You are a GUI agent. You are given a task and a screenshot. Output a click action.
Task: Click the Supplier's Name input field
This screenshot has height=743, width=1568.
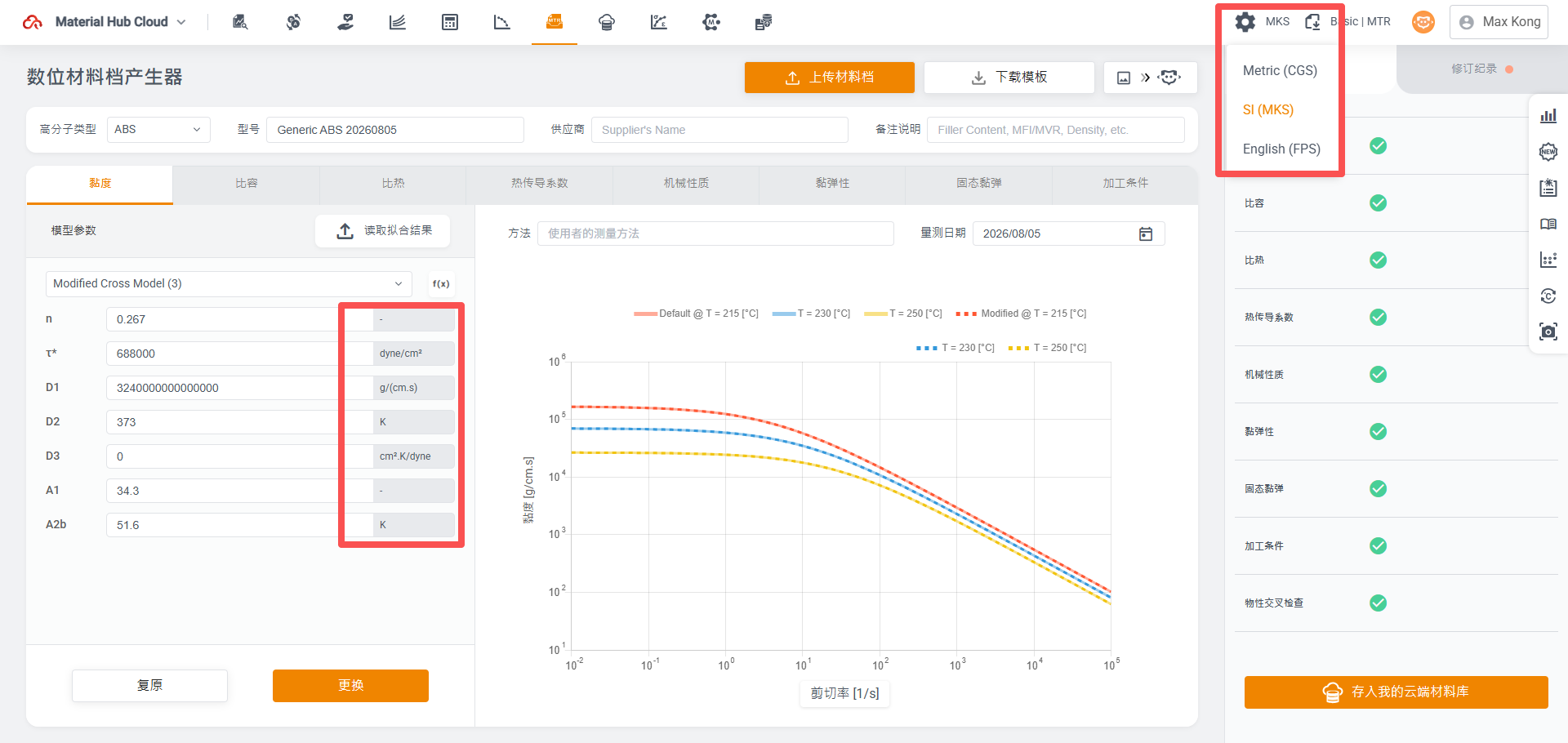click(719, 130)
